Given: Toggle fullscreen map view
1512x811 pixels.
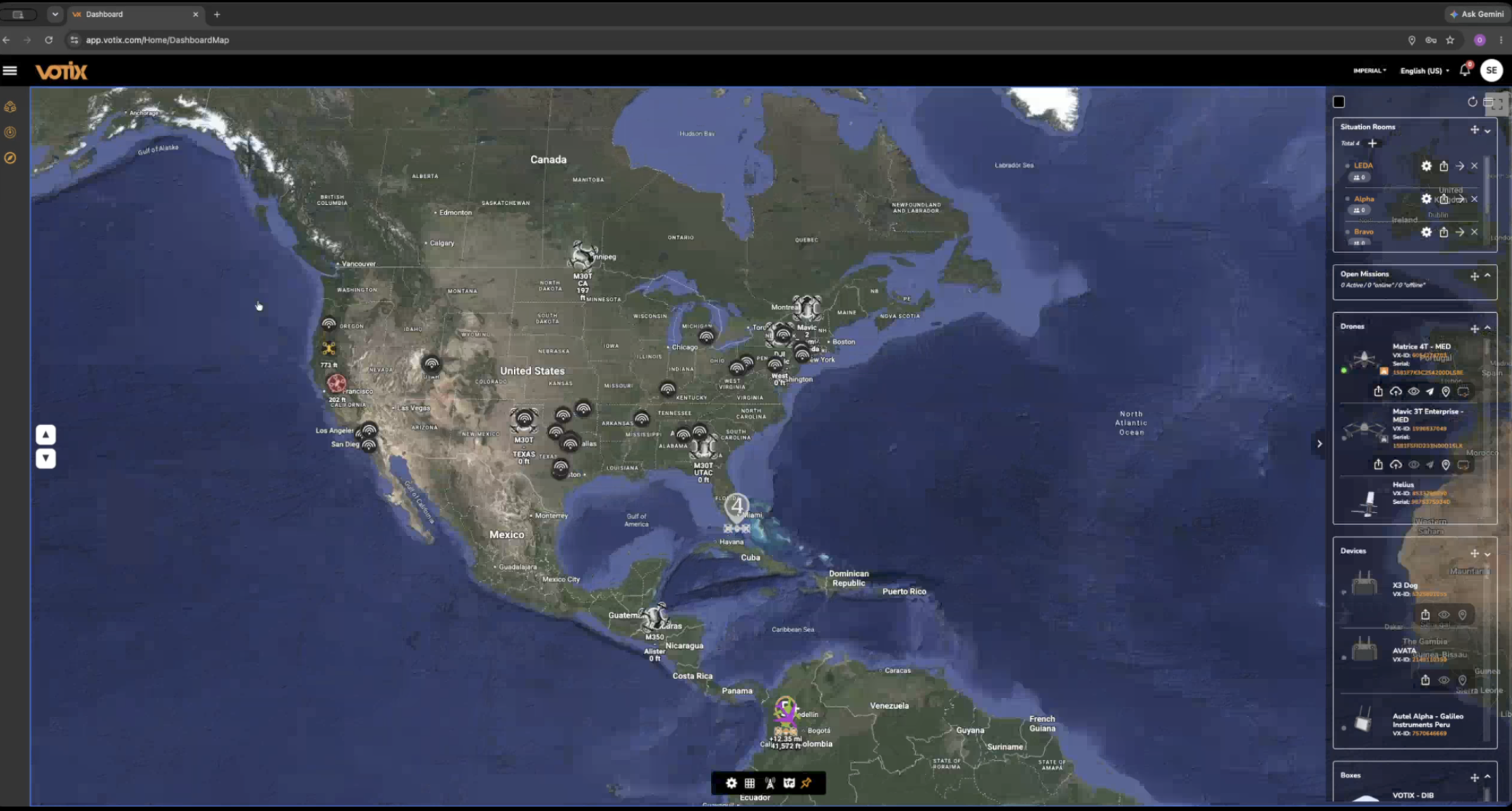Looking at the screenshot, I should pos(1497,104).
